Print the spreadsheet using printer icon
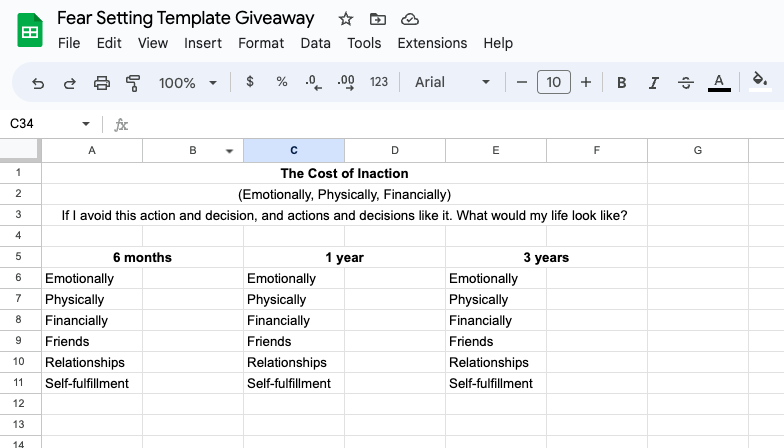Image resolution: width=784 pixels, height=448 pixels. coord(101,83)
